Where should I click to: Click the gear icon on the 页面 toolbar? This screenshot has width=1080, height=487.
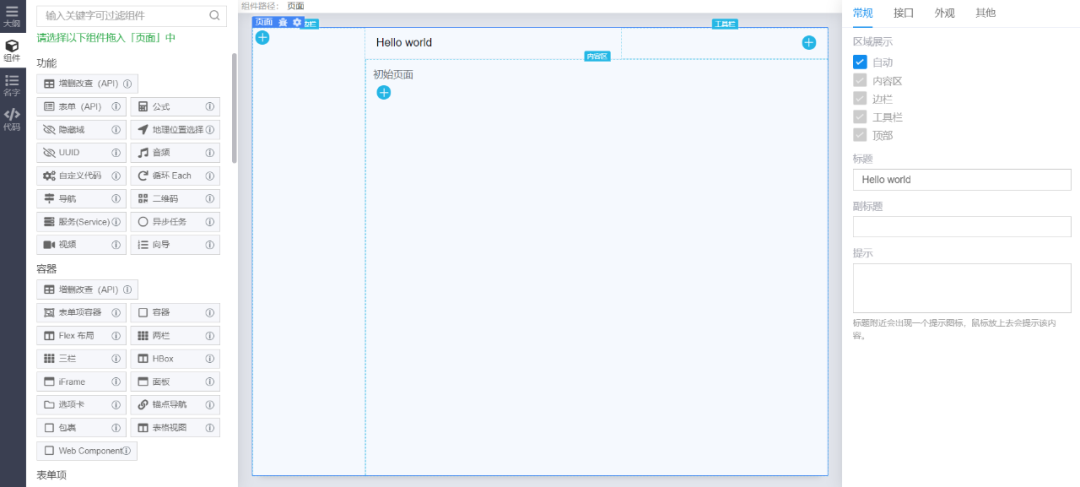297,22
